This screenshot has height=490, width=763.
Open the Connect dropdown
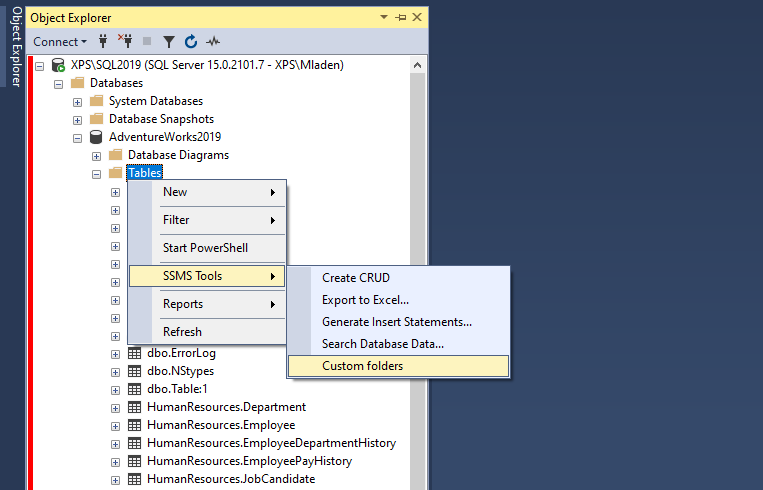60,42
